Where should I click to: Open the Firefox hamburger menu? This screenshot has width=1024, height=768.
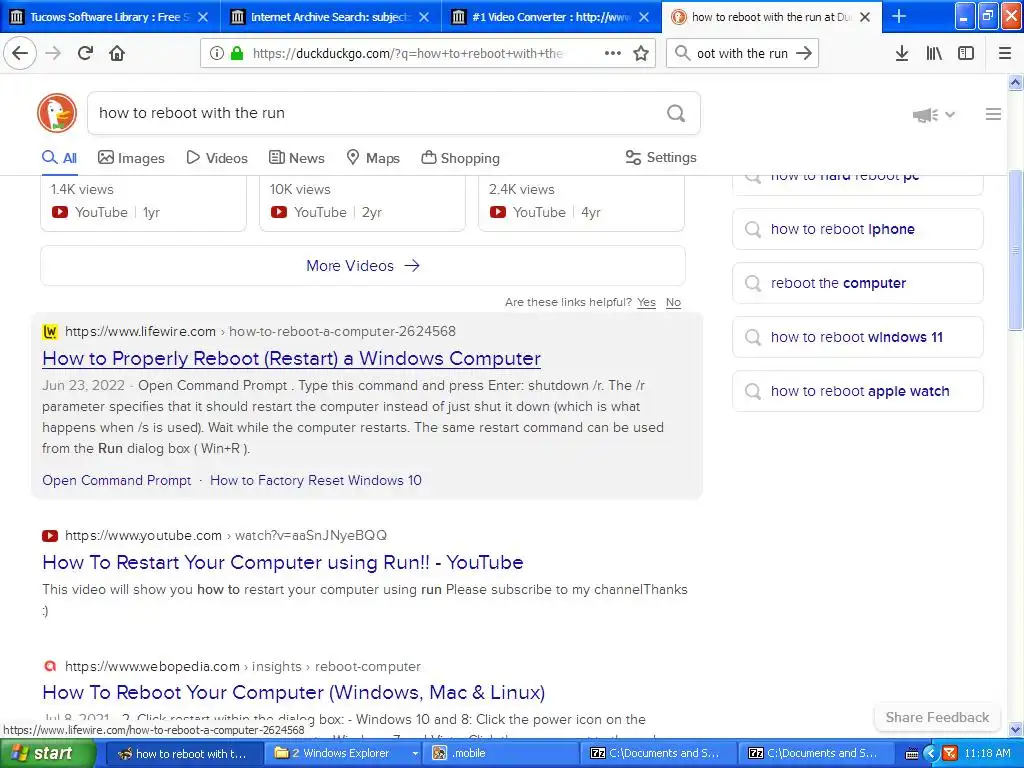click(x=1005, y=53)
